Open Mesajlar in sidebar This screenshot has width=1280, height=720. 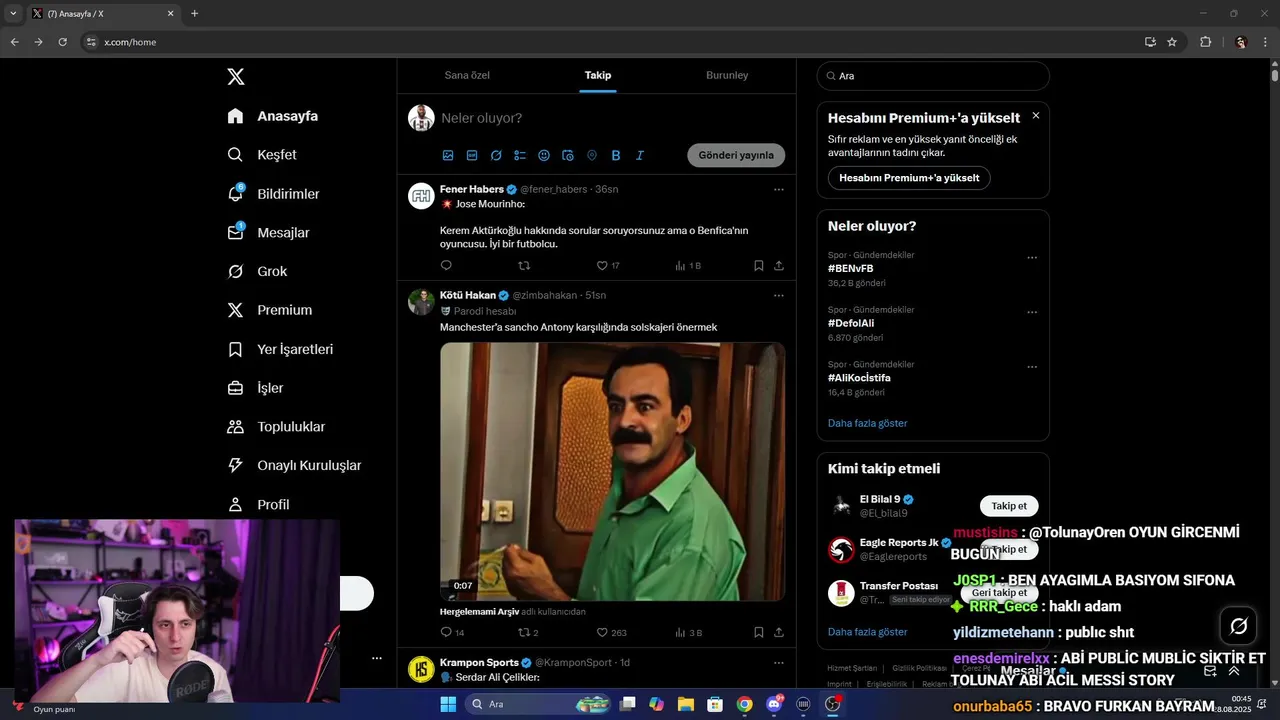pyautogui.click(x=268, y=233)
